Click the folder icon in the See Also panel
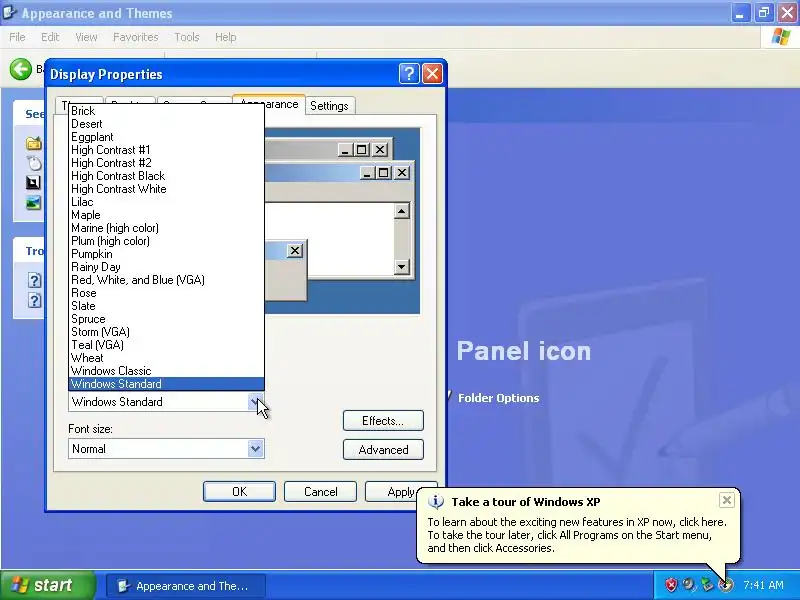This screenshot has width=800, height=600. 34,143
